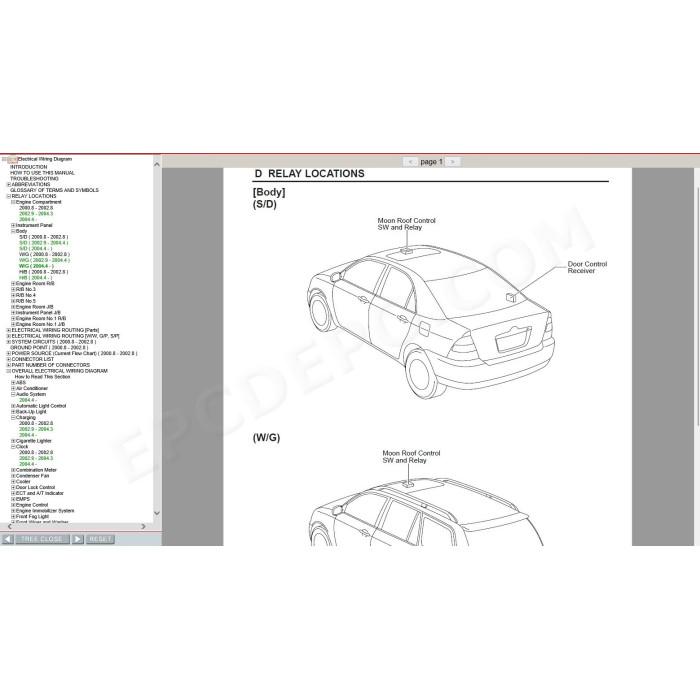Image resolution: width=700 pixels, height=700 pixels.
Task: Open GLOSSARY OF TERMS AND SYMBOLS
Action: coord(54,190)
